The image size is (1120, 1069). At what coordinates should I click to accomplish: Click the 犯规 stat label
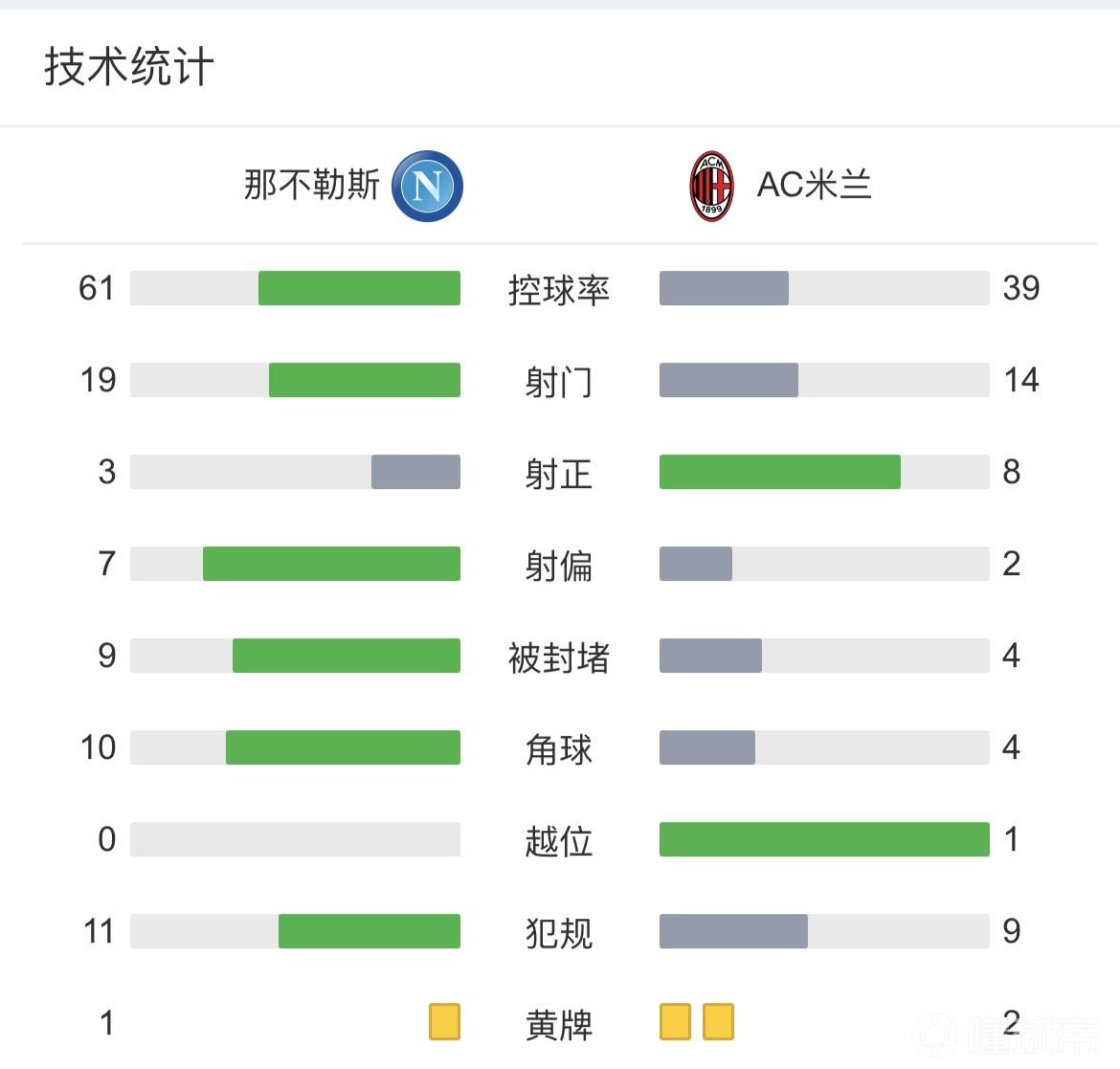coord(559,933)
